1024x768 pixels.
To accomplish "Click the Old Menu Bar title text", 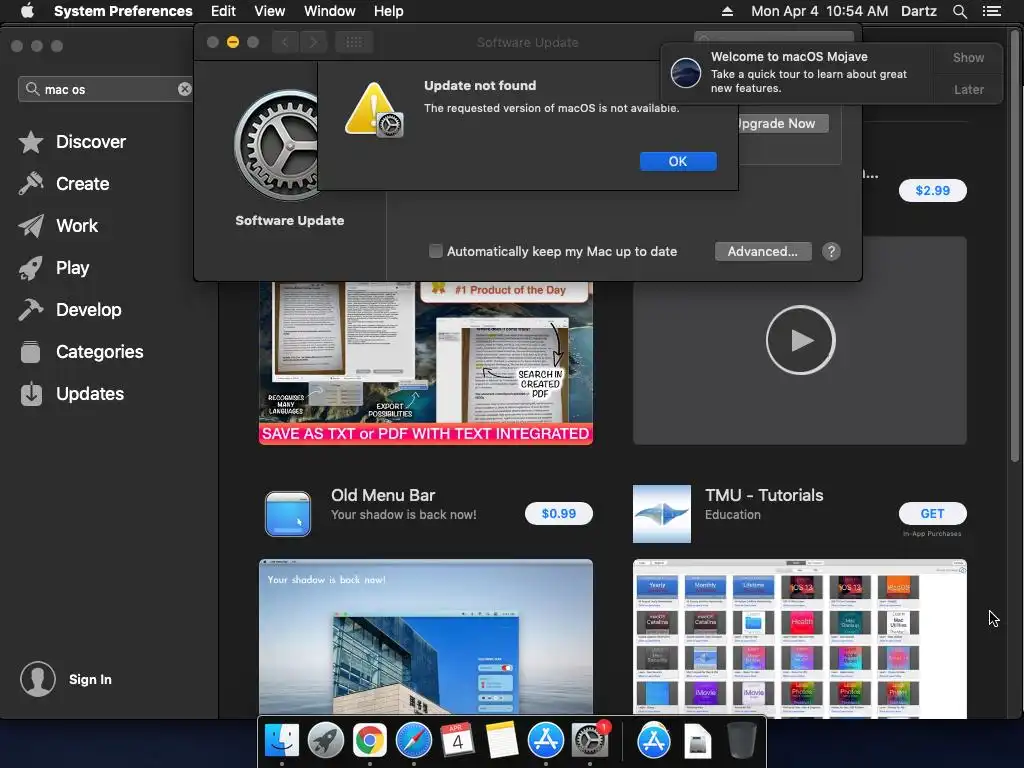I will point(383,495).
